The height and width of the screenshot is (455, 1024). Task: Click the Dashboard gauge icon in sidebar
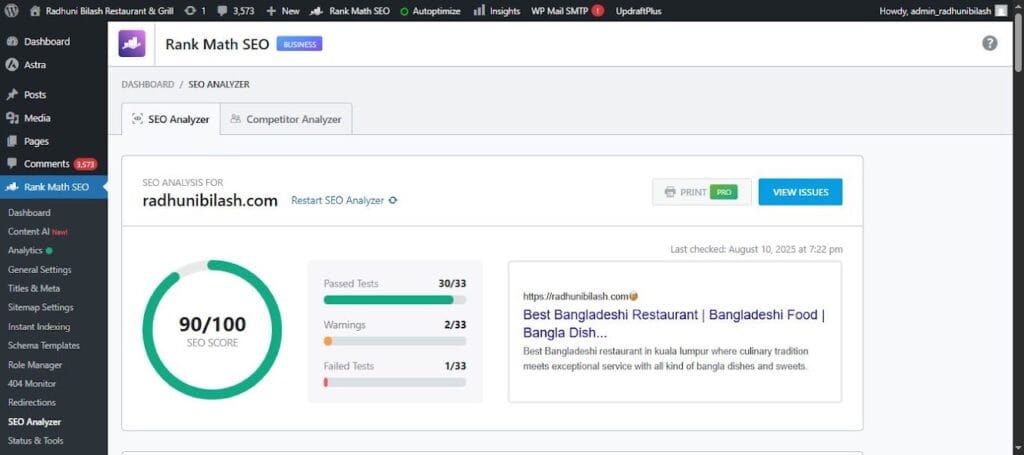pyautogui.click(x=12, y=41)
